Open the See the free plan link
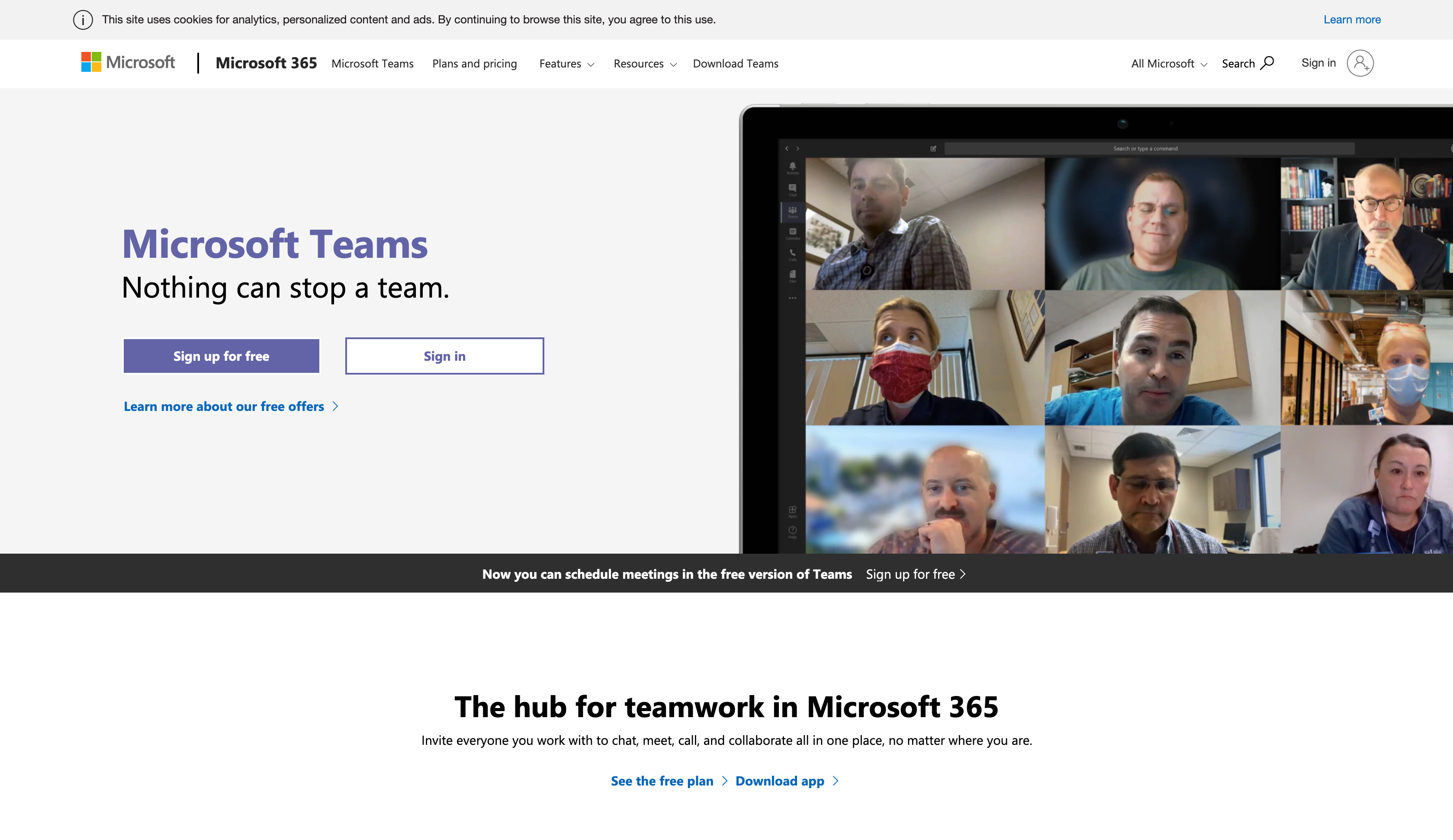1453x840 pixels. (x=662, y=781)
